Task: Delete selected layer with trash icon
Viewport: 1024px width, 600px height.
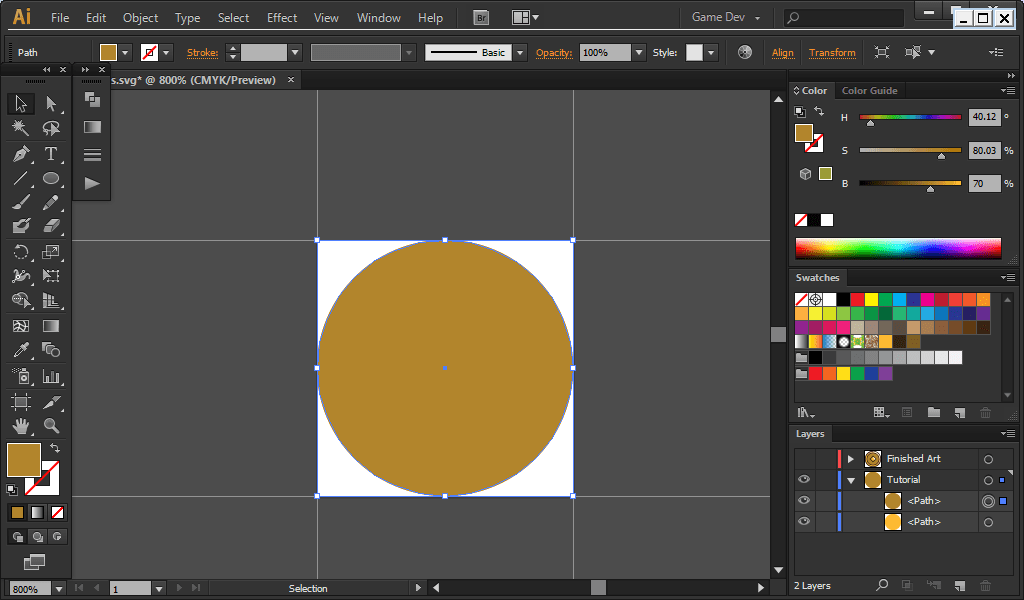Action: (986, 585)
